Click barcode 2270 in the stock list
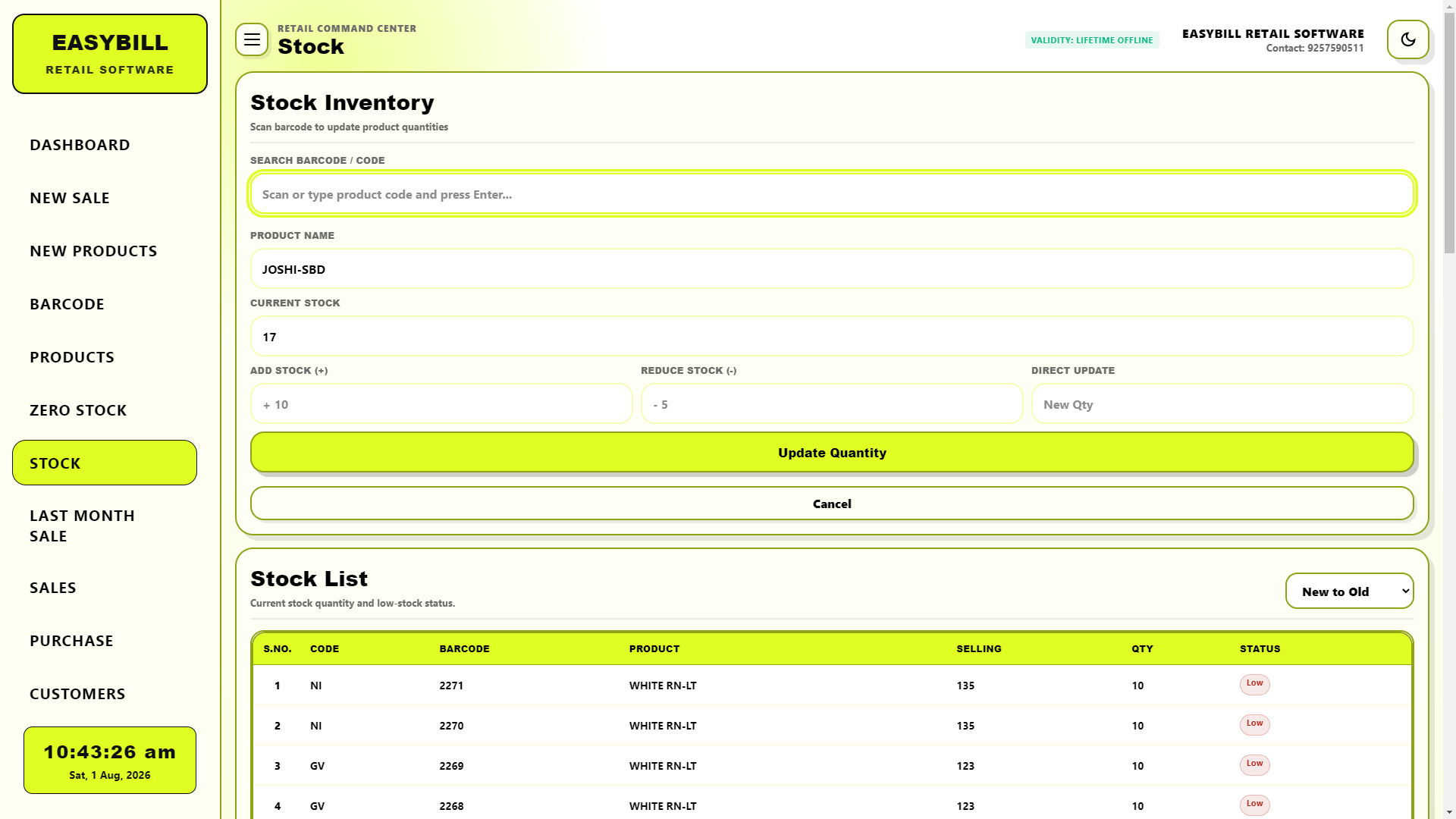Viewport: 1456px width, 819px height. [x=451, y=726]
